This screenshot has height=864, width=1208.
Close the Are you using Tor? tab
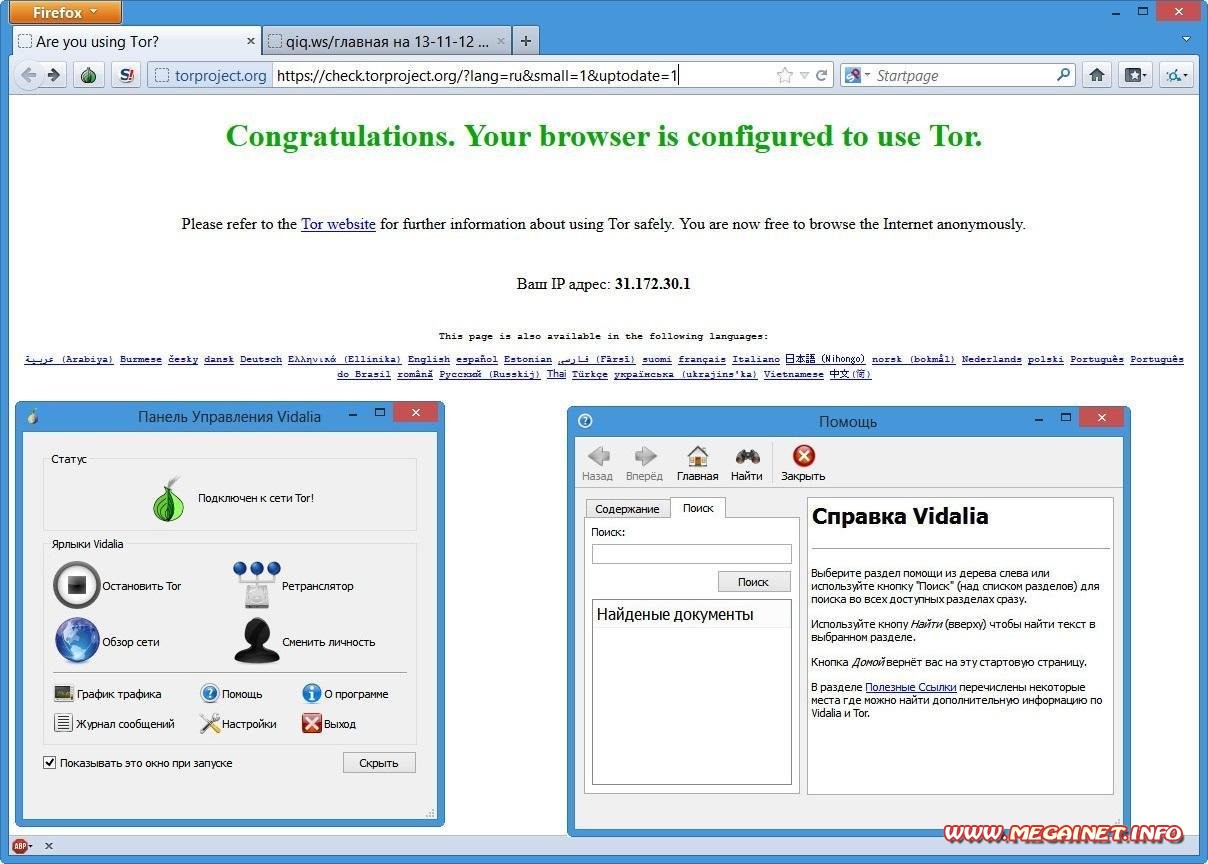point(251,41)
